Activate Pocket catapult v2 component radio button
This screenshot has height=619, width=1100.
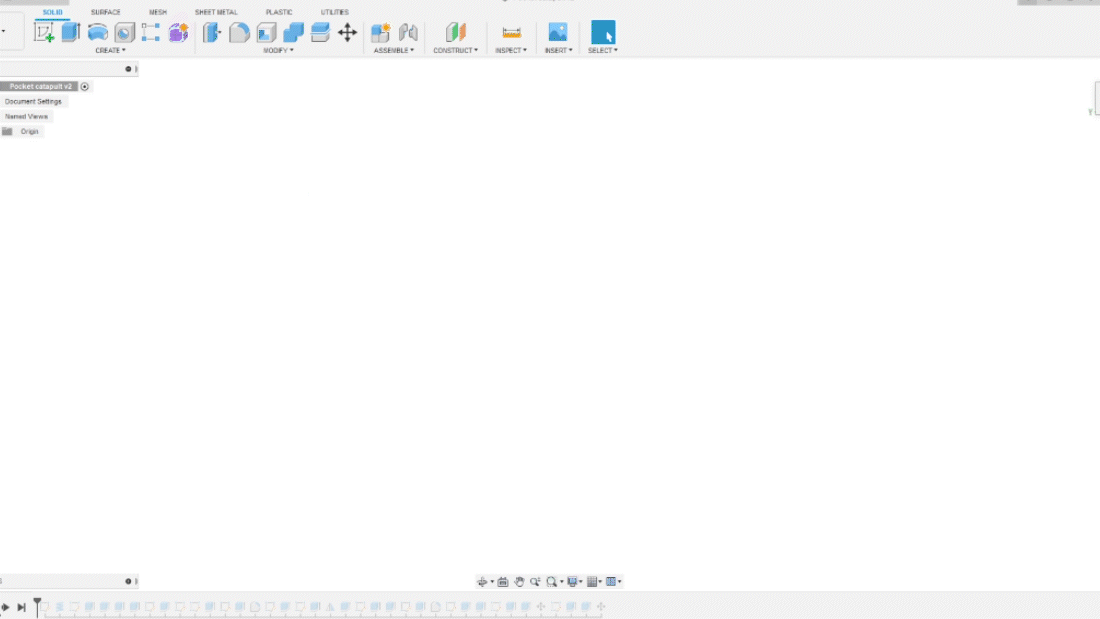(x=85, y=86)
